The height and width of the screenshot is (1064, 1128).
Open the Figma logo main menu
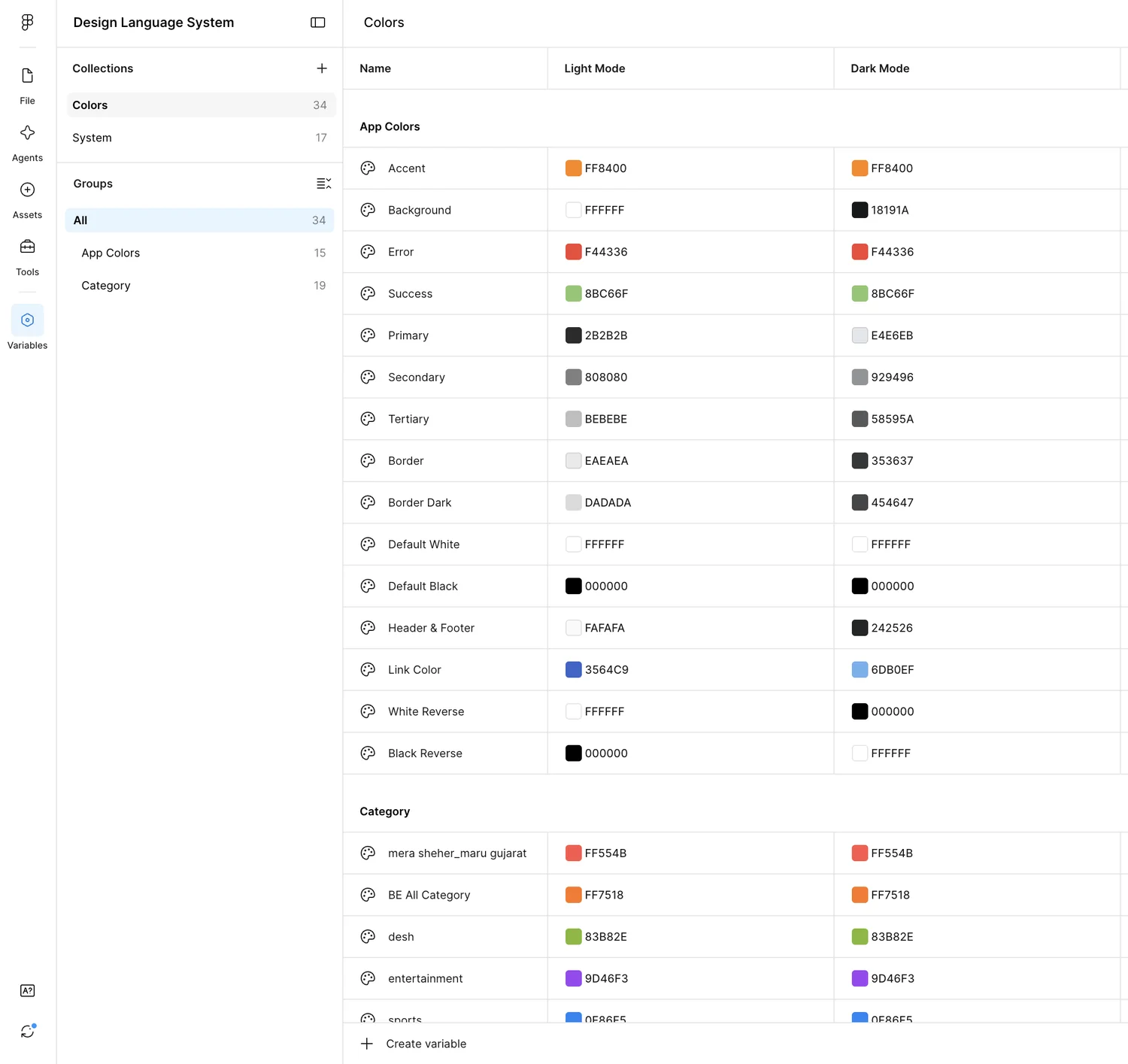point(27,23)
